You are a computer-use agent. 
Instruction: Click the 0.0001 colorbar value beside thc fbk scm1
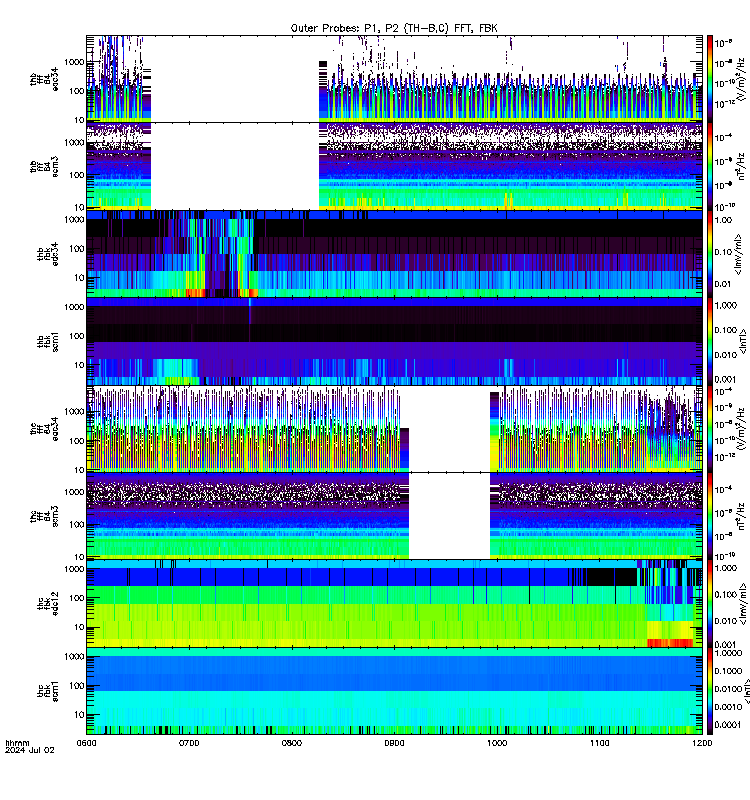pyautogui.click(x=728, y=725)
